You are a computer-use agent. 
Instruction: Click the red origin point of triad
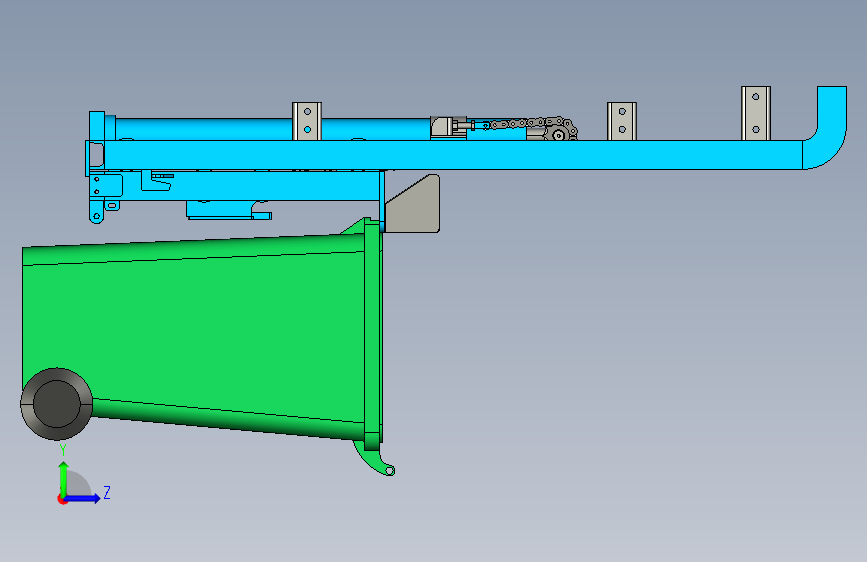click(x=62, y=499)
